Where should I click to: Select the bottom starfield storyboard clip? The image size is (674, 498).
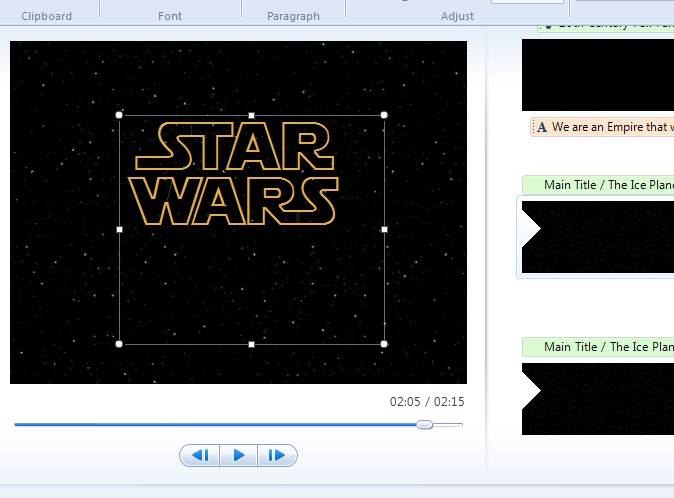[x=598, y=399]
